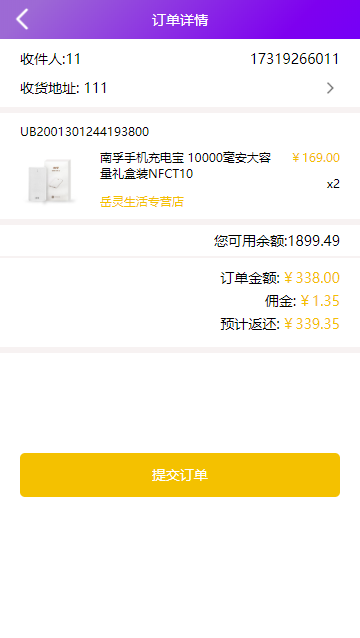Image resolution: width=360 pixels, height=638 pixels.
Task: Open the power bank product thumbnail
Action: (51, 181)
